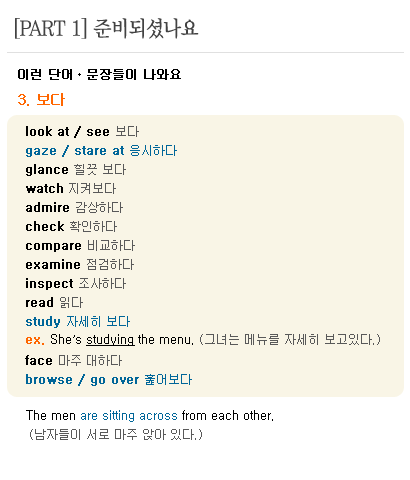Click the translation 남자들이 서로 마주 앉아 있다
The image size is (410, 480).
click(115, 435)
